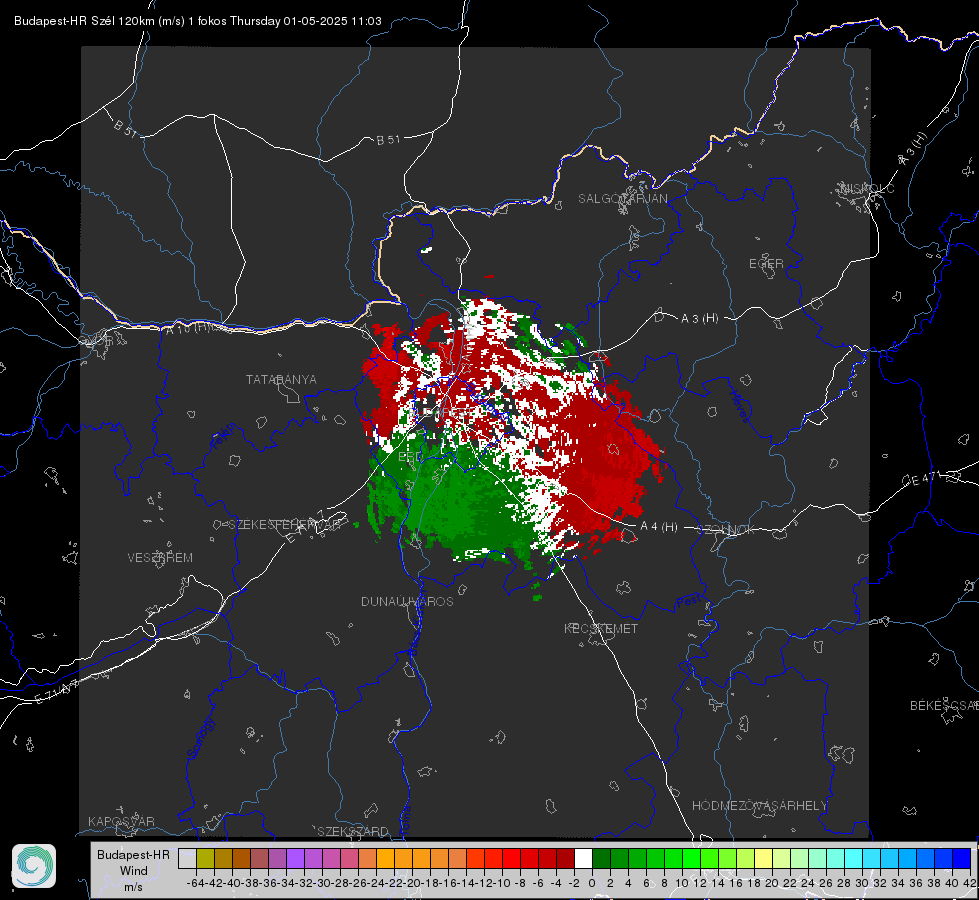Click the radar title text with the date
The width and height of the screenshot is (979, 900).
point(197,21)
